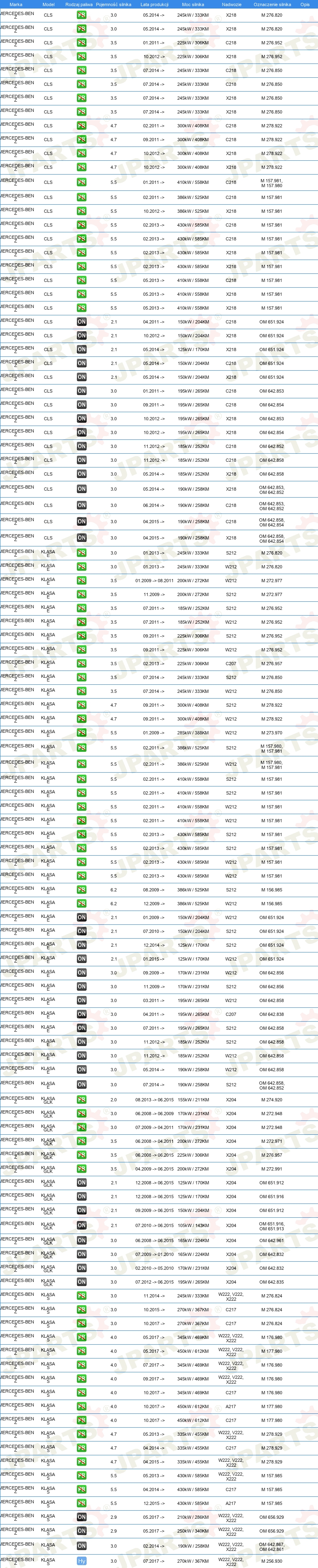
Task: Click diesel ON icon in Klasa E 03.2011 195kW row
Action: (x=81, y=1000)
